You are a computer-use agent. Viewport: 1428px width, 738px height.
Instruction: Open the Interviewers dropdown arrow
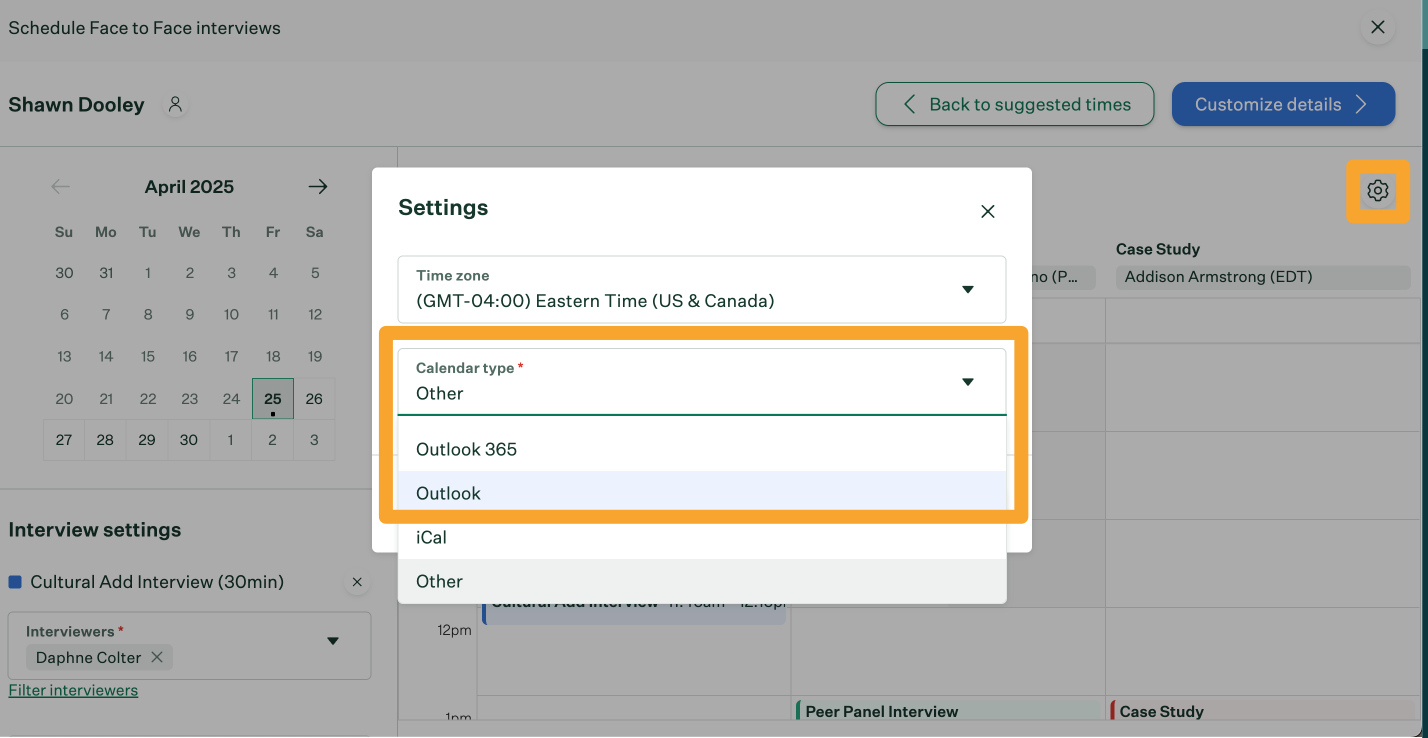(x=333, y=641)
